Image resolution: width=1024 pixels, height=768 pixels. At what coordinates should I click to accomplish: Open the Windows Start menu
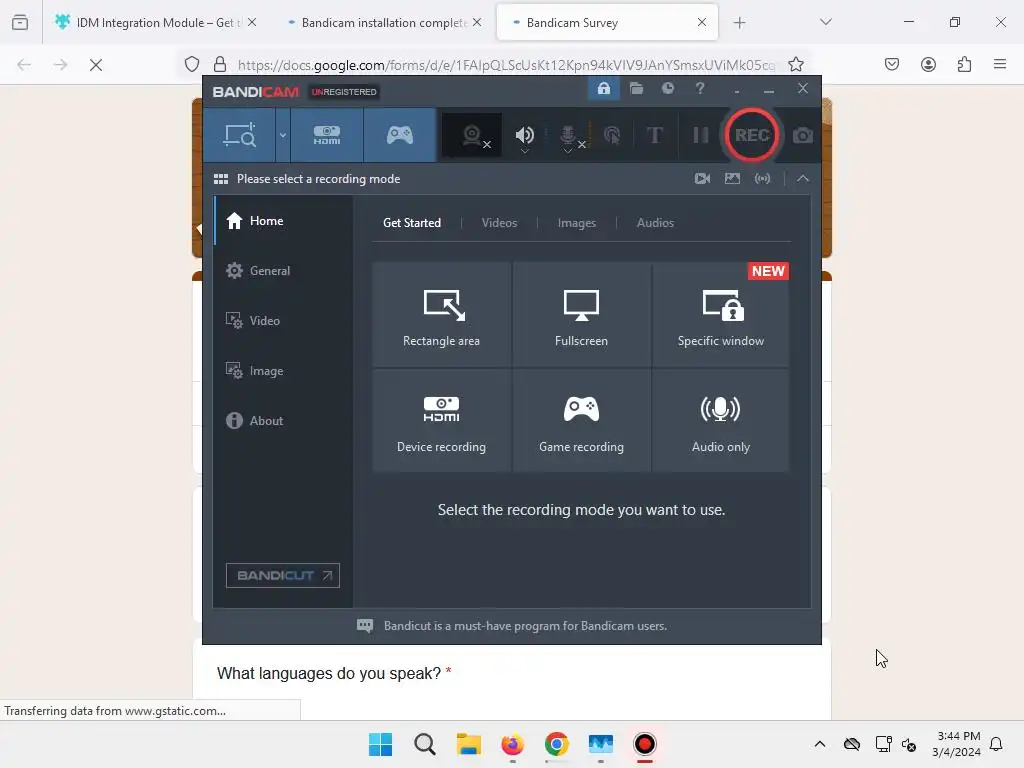[x=380, y=744]
